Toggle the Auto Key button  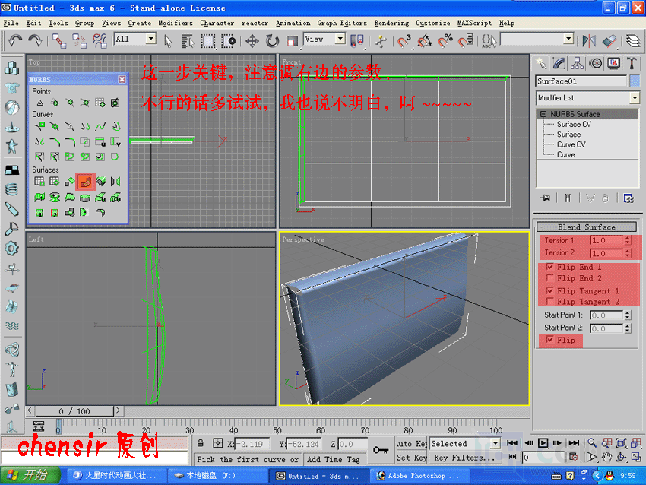[x=411, y=444]
